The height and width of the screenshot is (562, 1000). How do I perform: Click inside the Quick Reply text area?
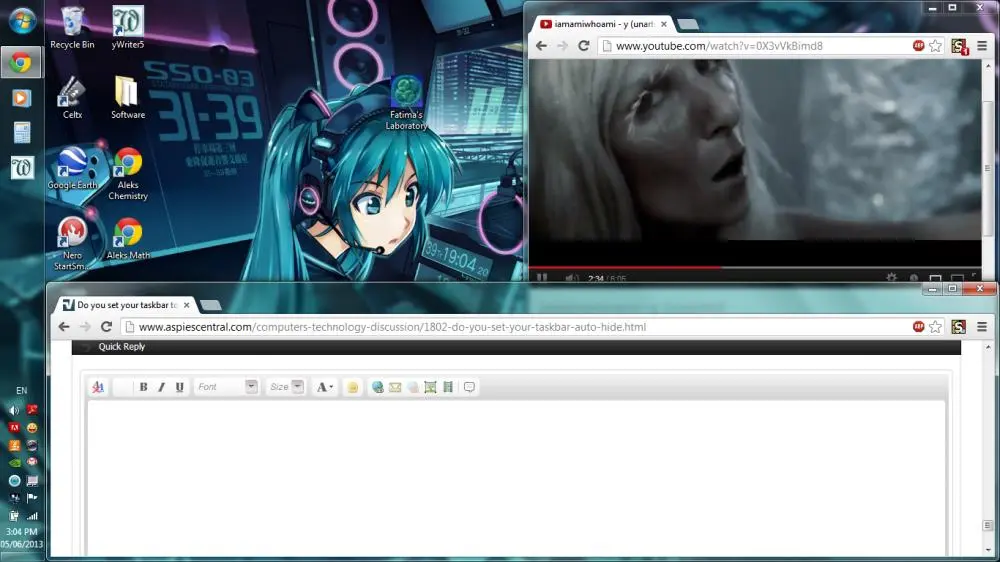point(516,478)
